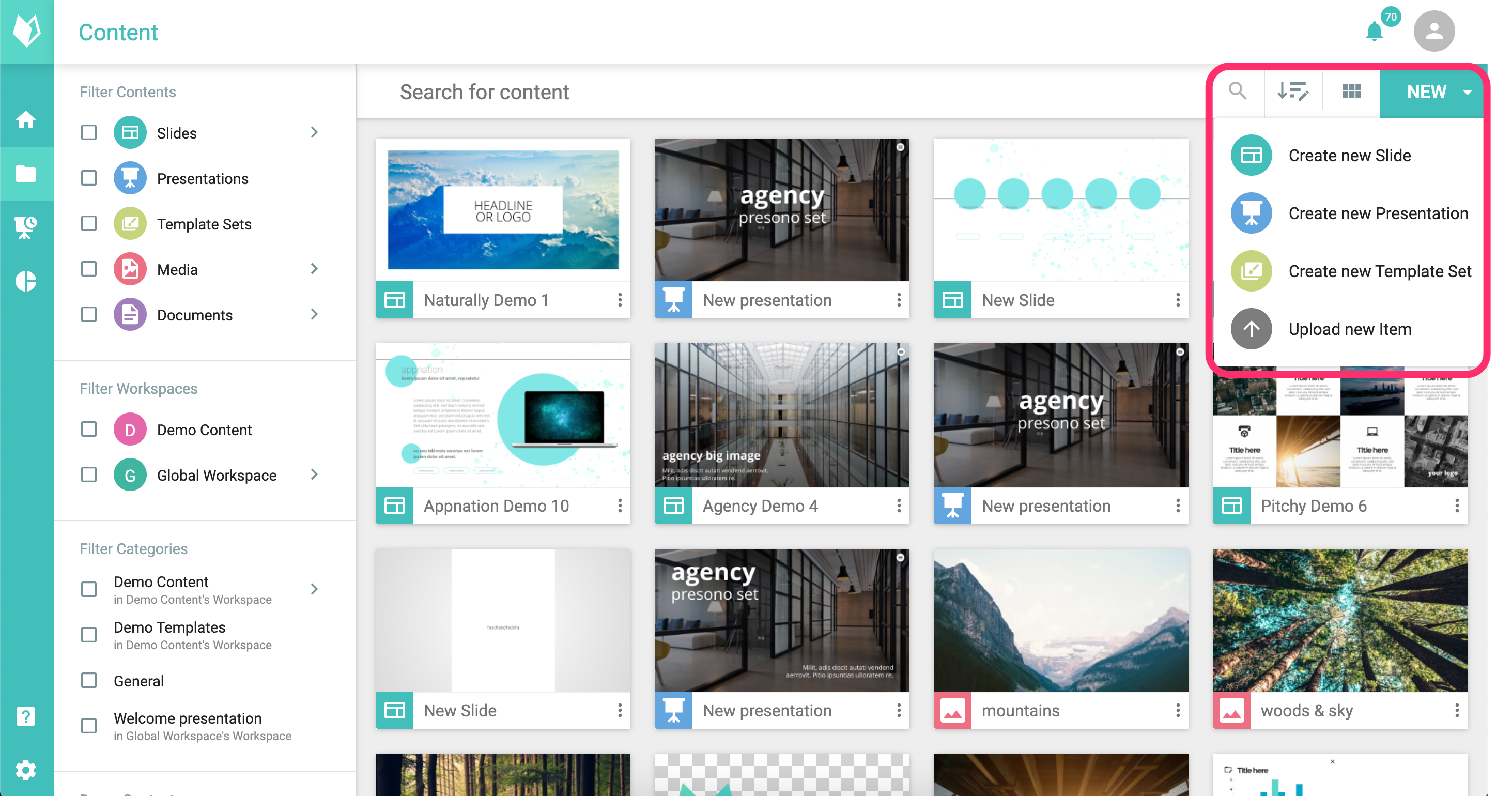Click the Presentations filter label
The height and width of the screenshot is (796, 1512).
pos(203,178)
